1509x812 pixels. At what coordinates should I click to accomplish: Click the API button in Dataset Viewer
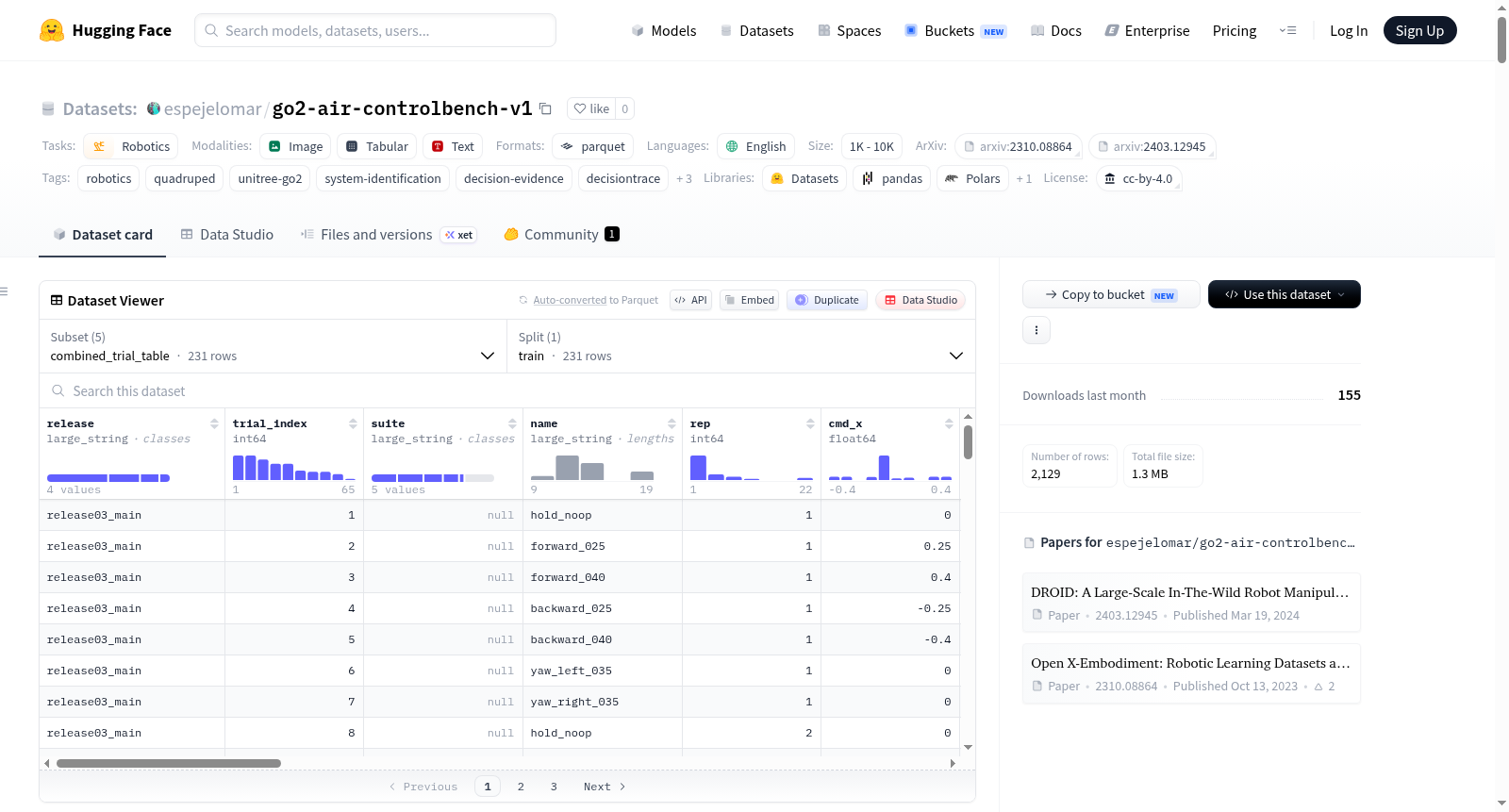[690, 300]
